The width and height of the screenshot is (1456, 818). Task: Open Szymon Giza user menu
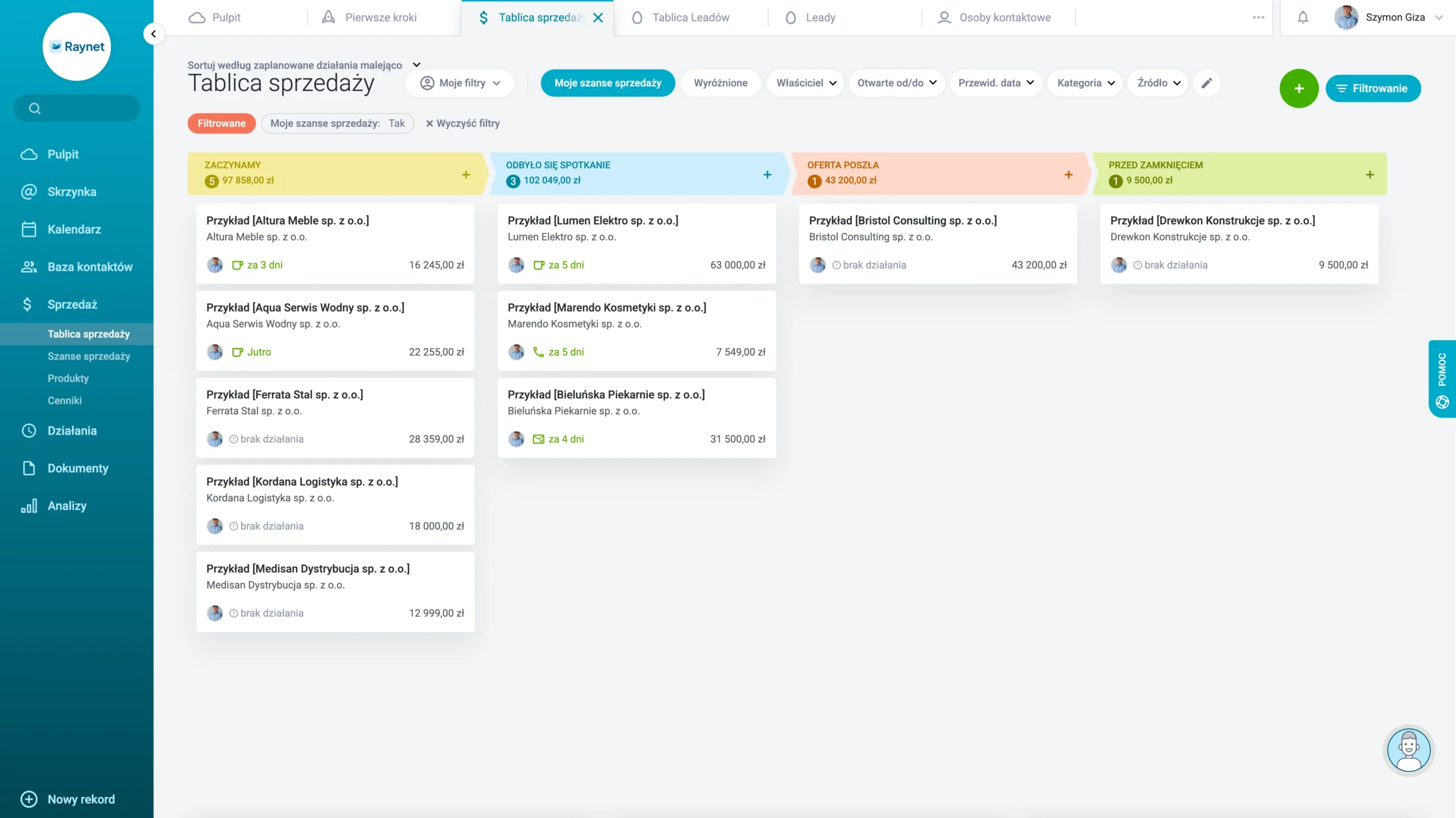1389,18
